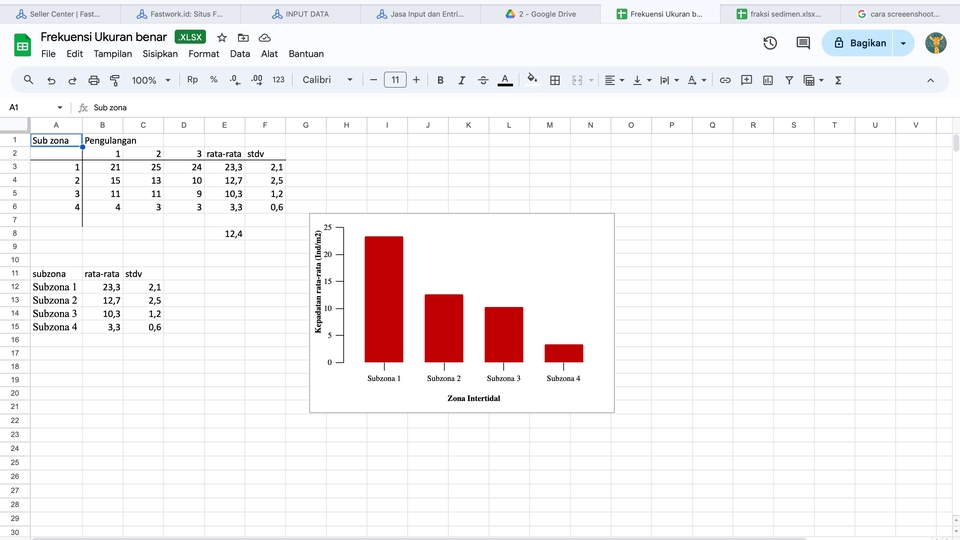This screenshot has width=960, height=540.
Task: Select row header 8
Action: tap(15, 233)
